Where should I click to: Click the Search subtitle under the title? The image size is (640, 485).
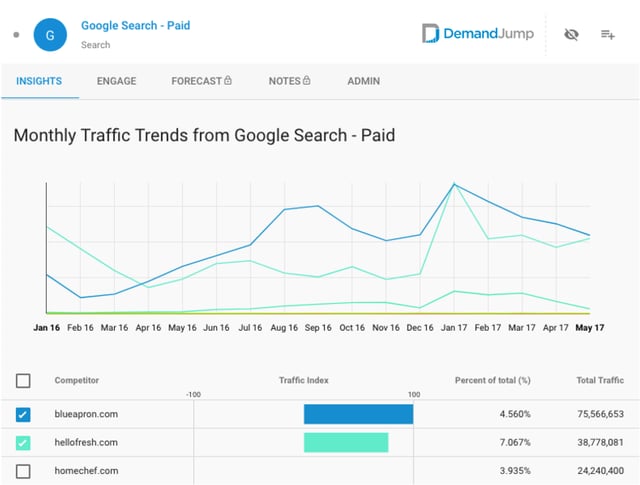pos(96,45)
